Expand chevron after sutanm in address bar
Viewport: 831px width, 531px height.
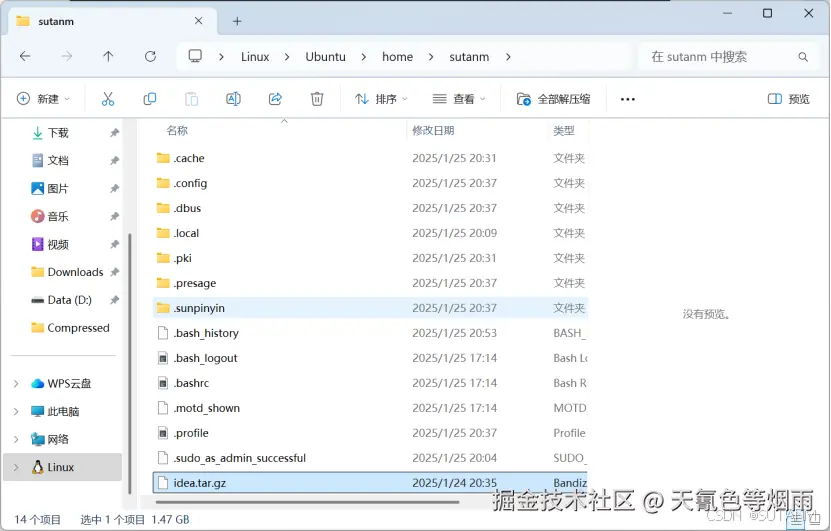tap(508, 57)
